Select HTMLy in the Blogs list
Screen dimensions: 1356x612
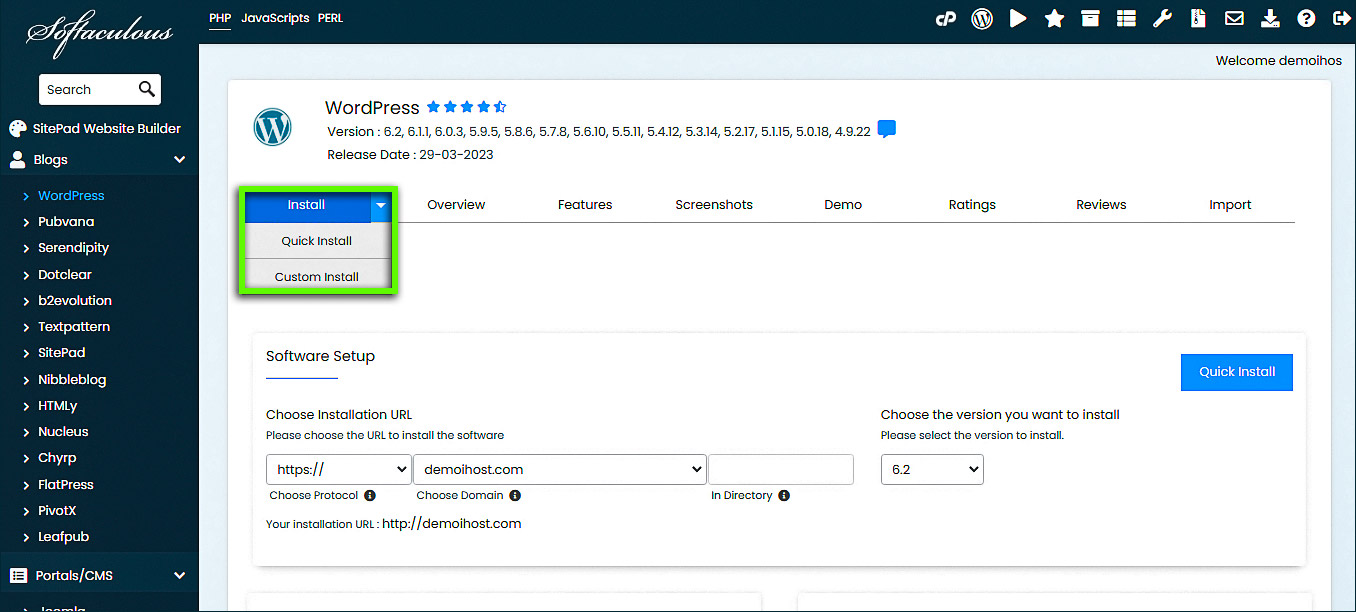point(58,406)
